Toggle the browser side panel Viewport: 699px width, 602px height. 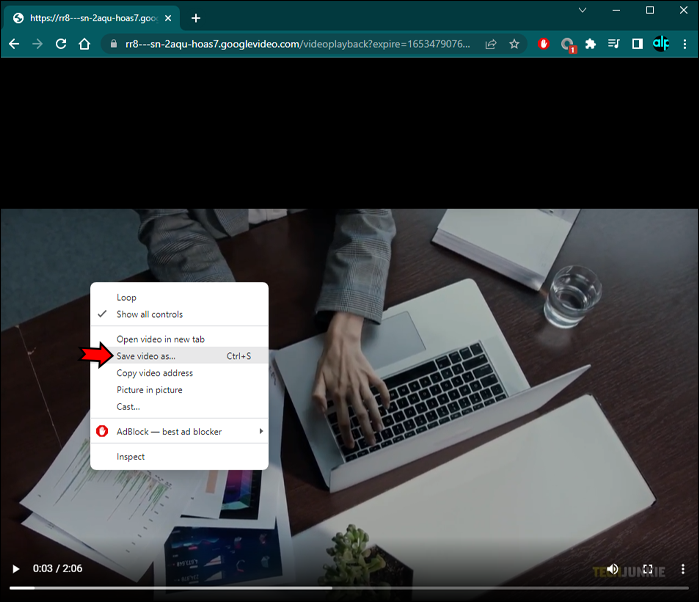(637, 44)
